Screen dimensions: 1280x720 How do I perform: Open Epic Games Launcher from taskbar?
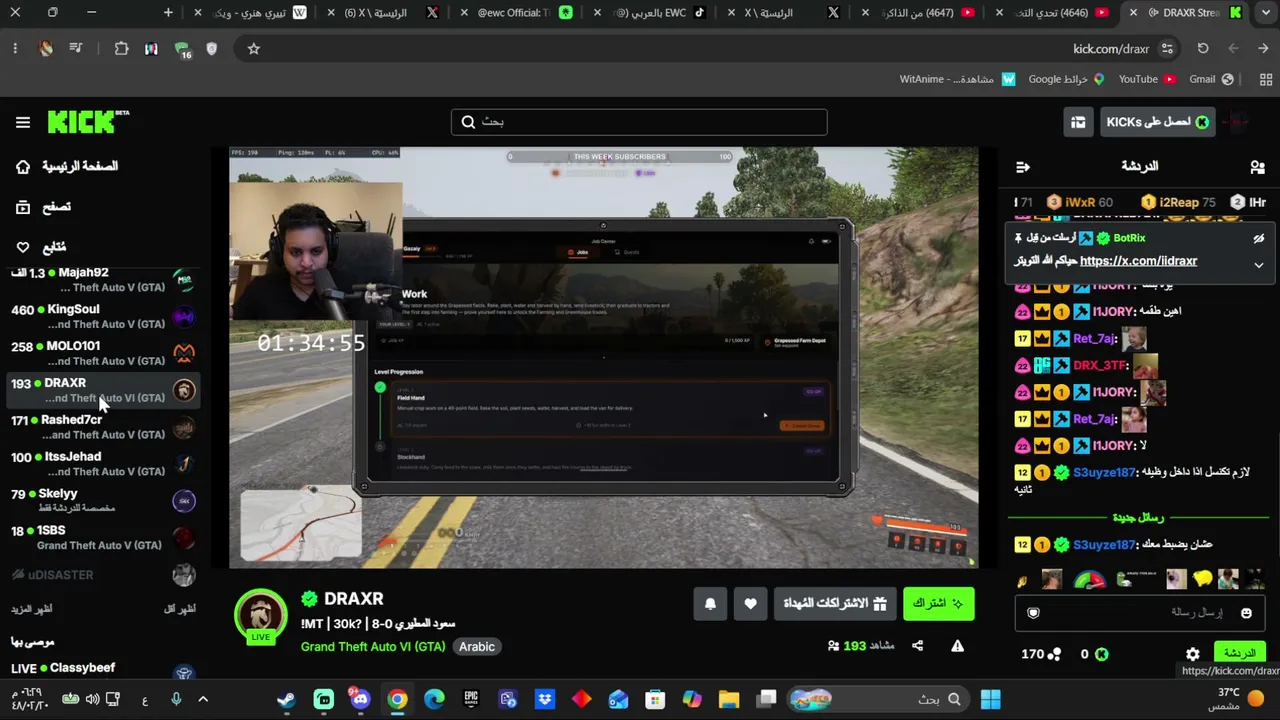471,699
